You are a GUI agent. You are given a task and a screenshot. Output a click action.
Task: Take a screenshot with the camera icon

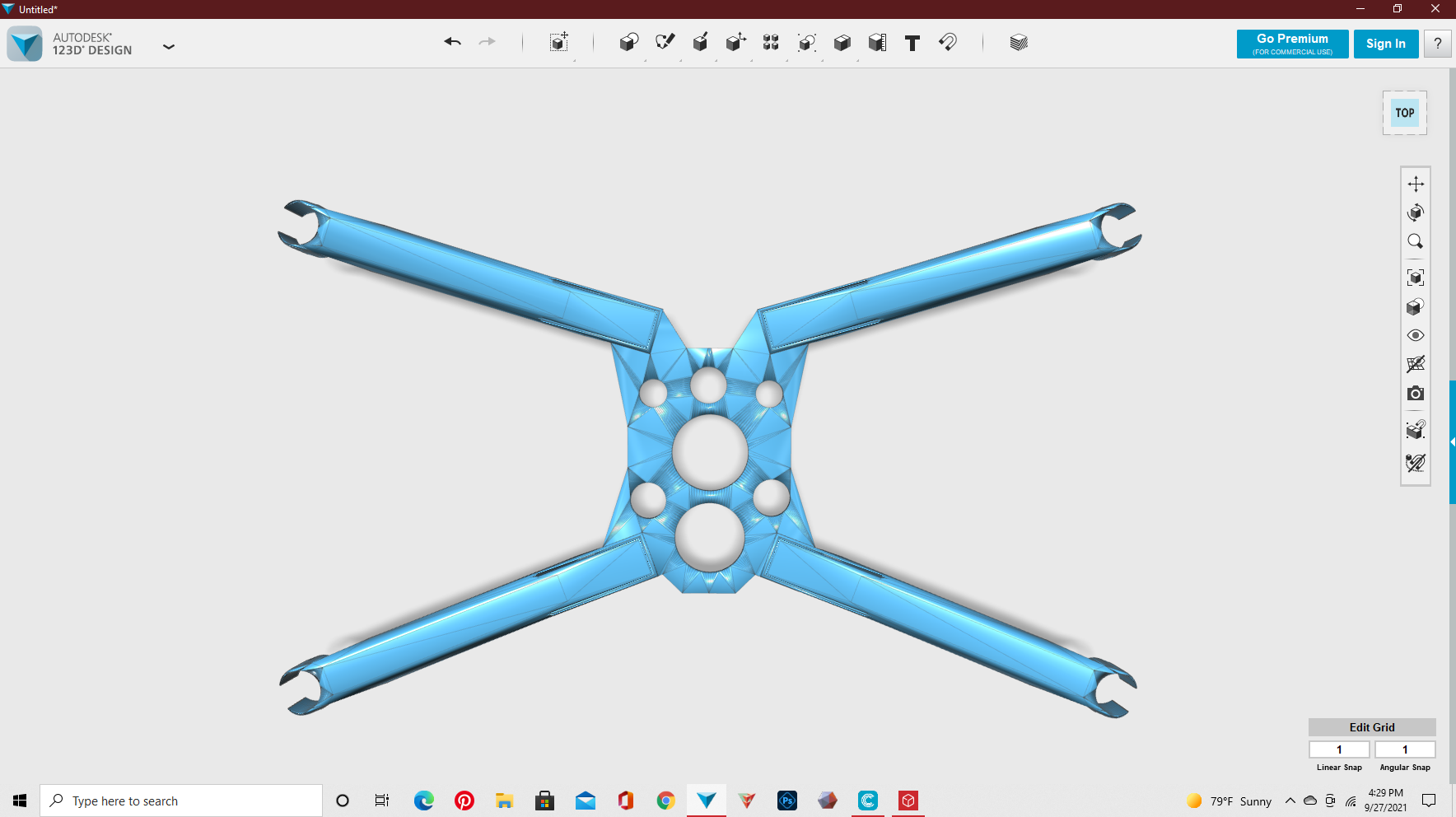coord(1416,394)
